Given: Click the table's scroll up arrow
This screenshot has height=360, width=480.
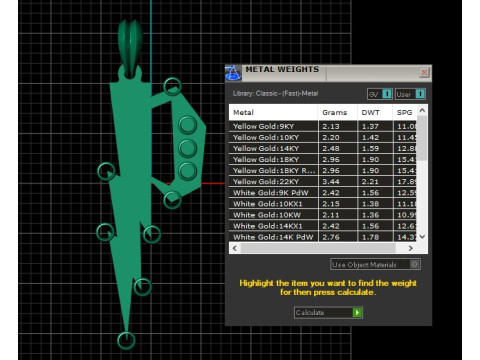Looking at the screenshot, I should pos(422,110).
